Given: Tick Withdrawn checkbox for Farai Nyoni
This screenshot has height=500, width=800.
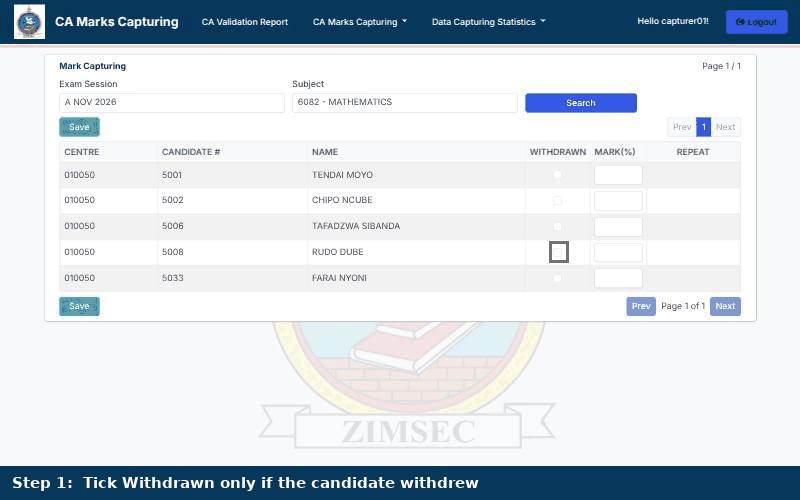Looking at the screenshot, I should [x=557, y=278].
